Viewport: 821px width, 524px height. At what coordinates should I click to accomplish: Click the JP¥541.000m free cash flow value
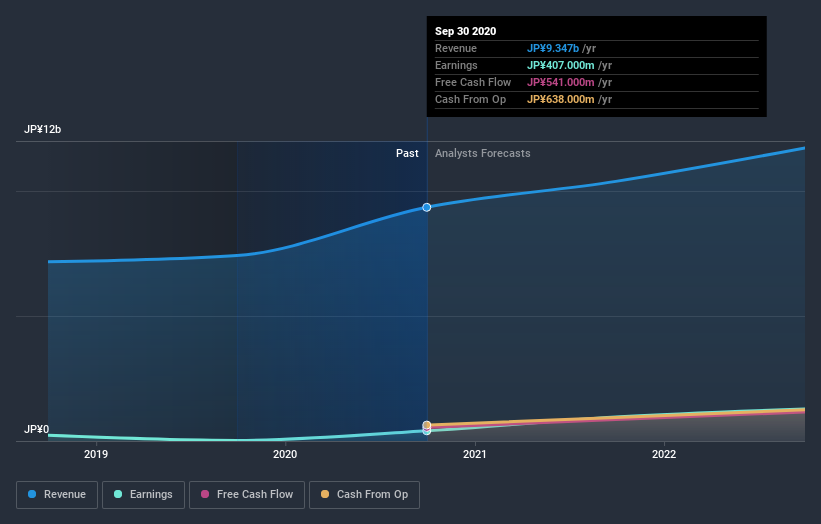pos(560,82)
